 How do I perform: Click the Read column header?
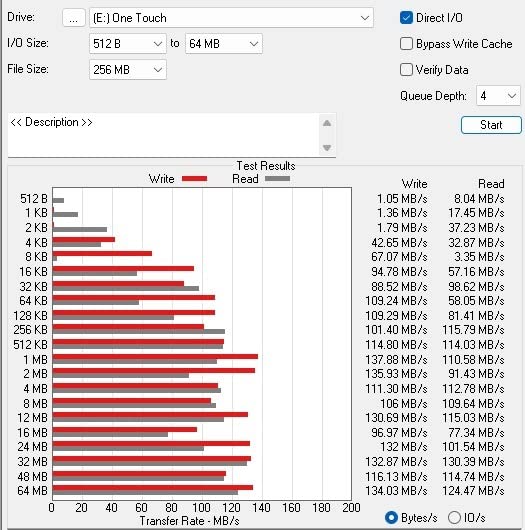(x=491, y=184)
